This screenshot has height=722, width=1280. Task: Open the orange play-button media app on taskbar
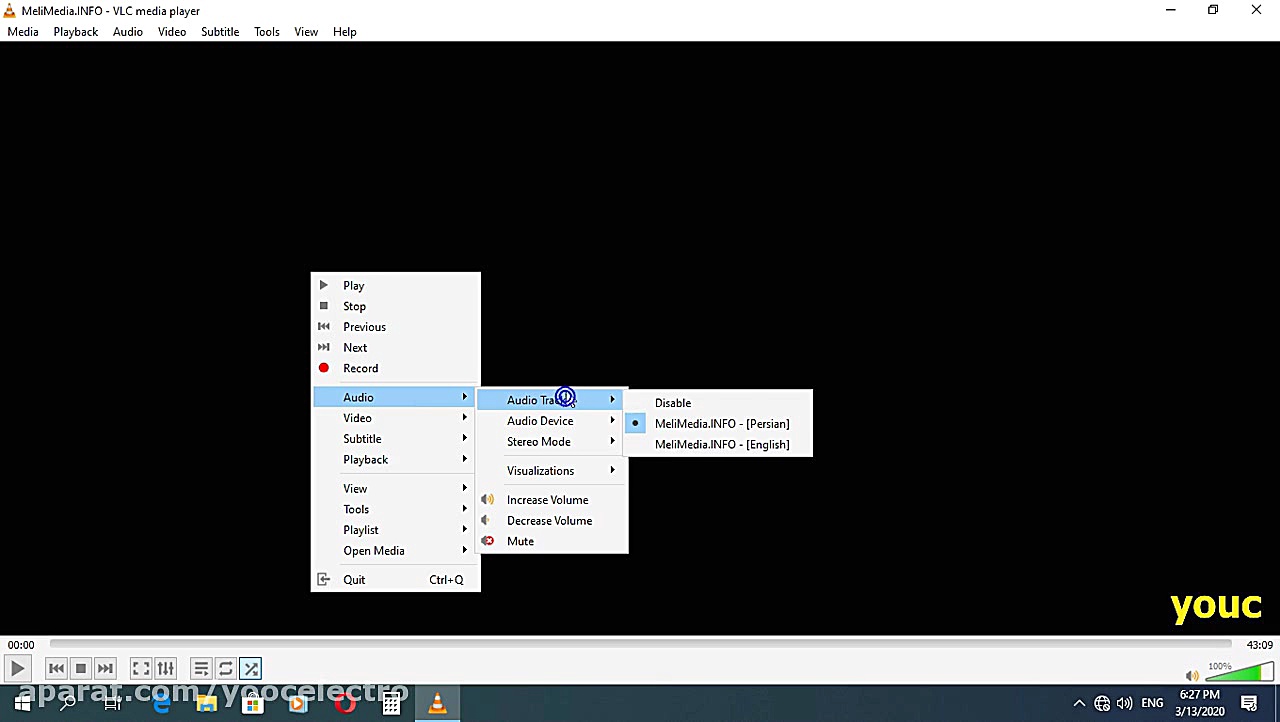click(x=298, y=704)
